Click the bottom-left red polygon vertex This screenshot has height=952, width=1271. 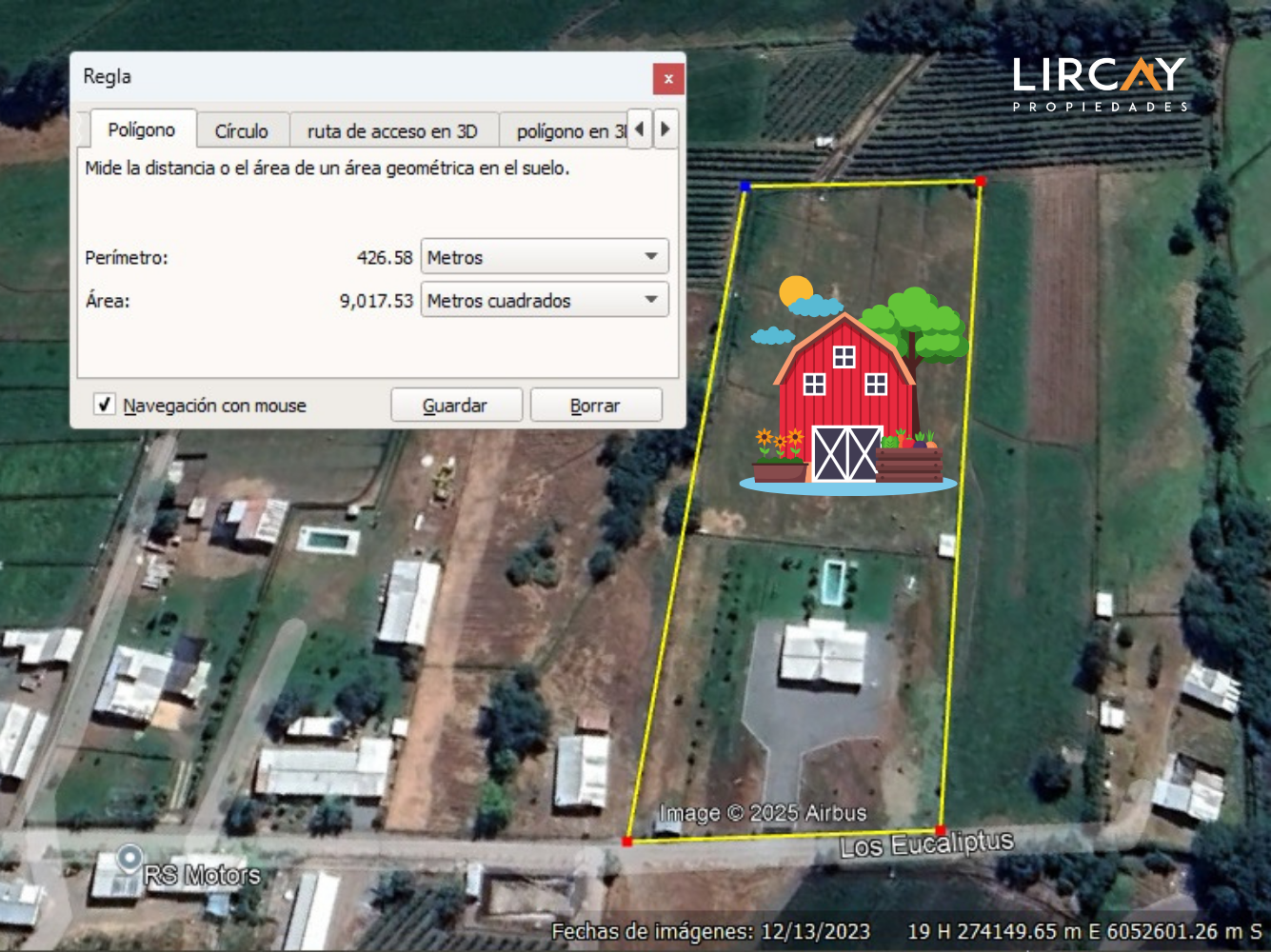626,841
